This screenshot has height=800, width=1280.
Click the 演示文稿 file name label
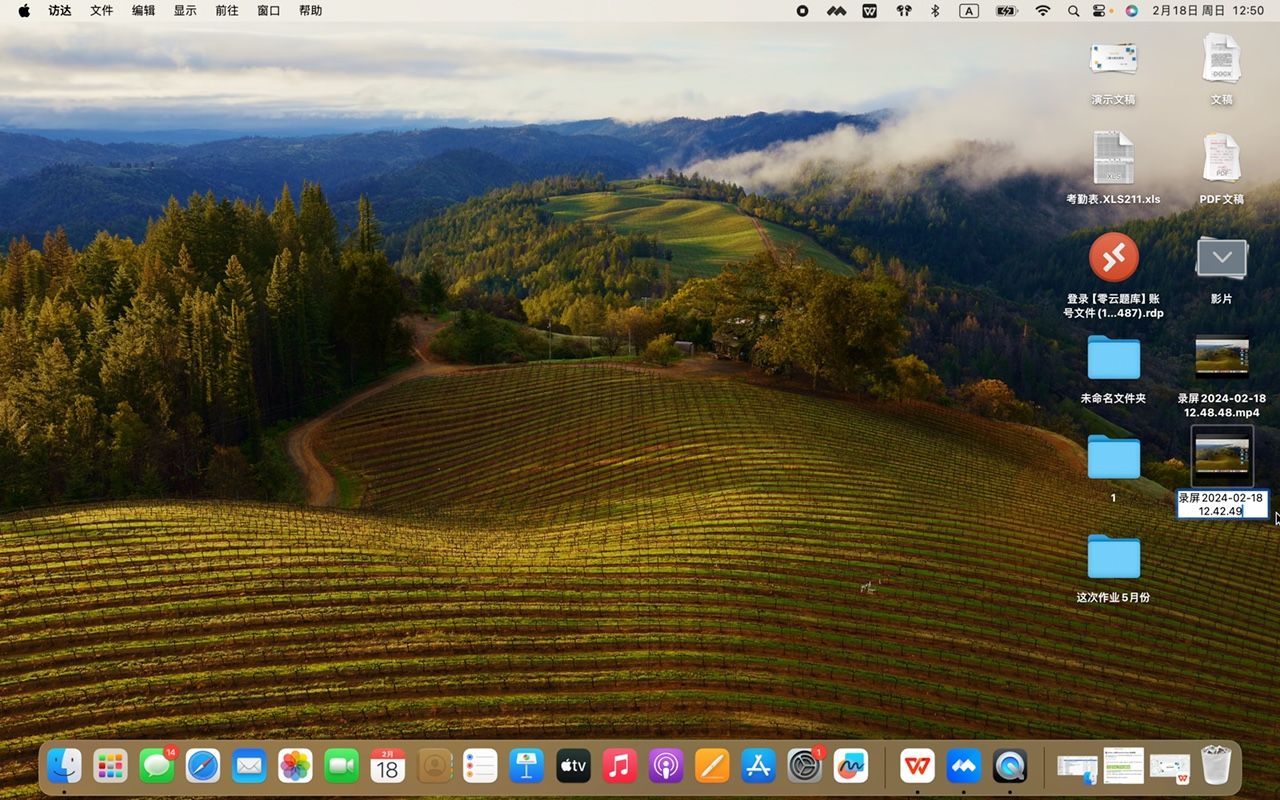click(1113, 100)
